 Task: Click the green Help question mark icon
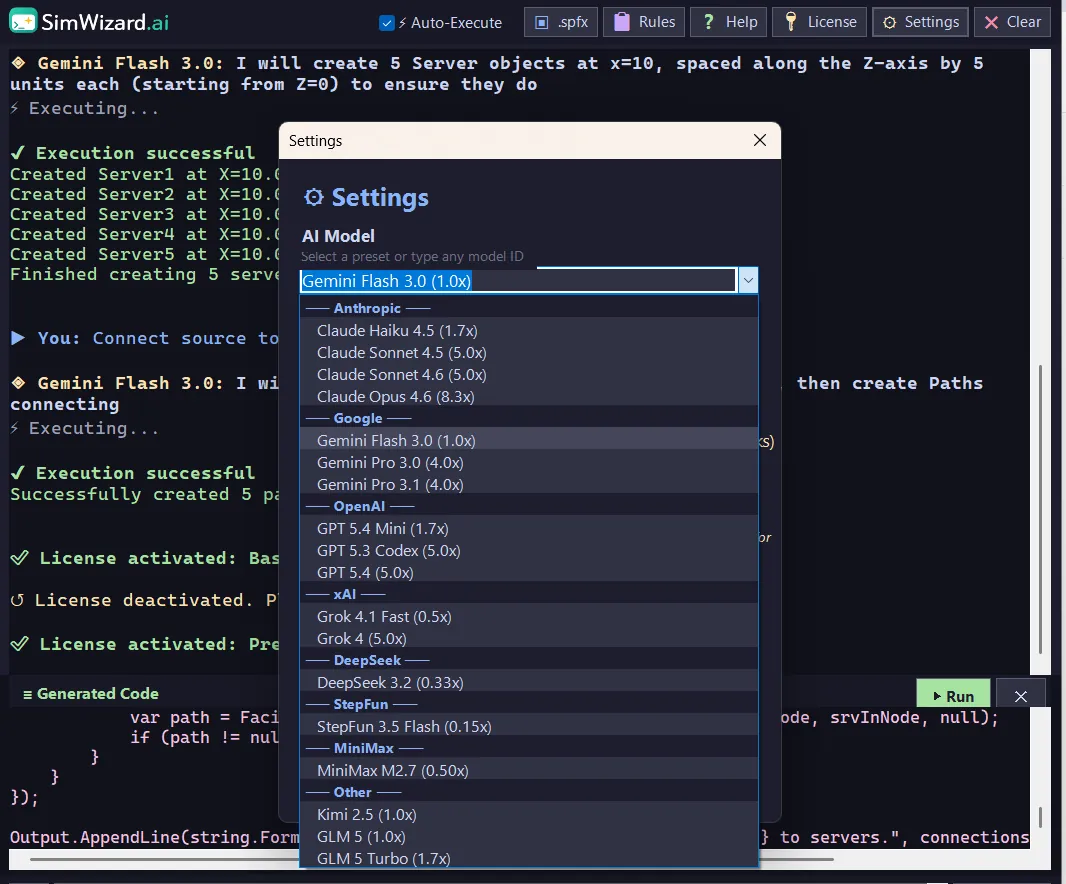tap(711, 21)
